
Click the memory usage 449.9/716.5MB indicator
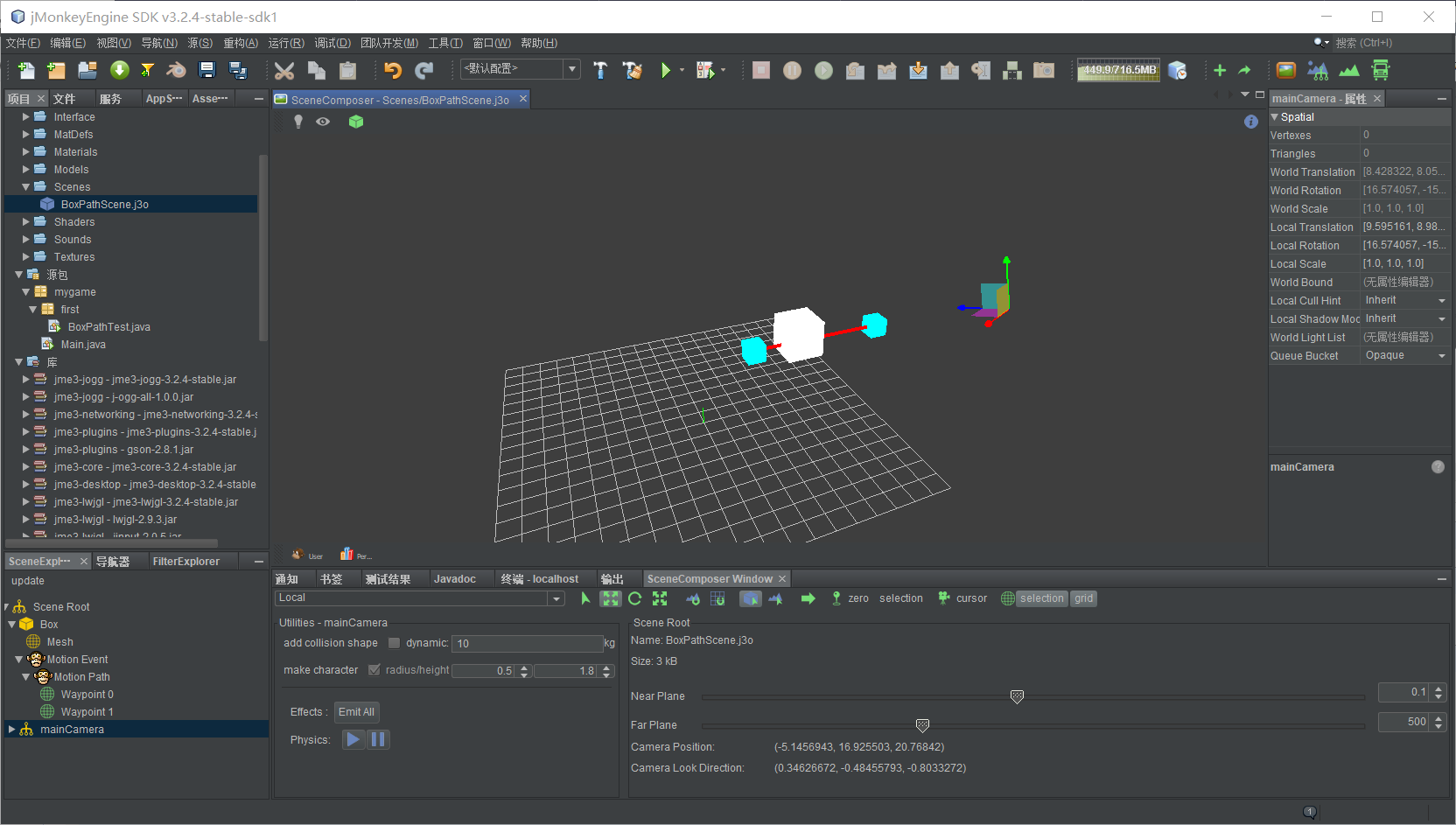(x=1119, y=70)
